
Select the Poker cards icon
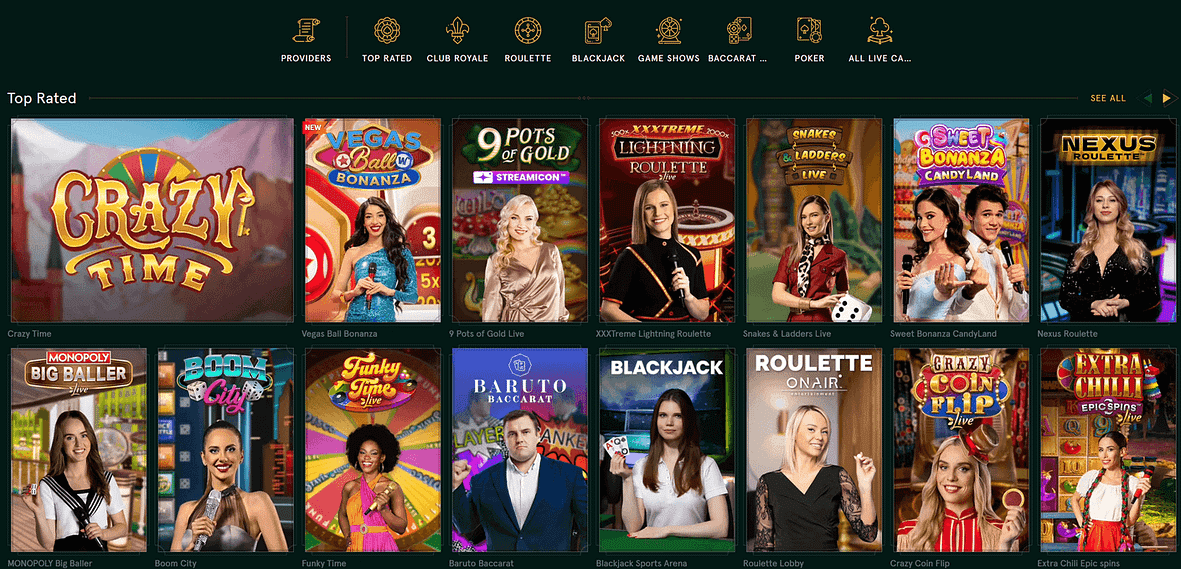tap(809, 31)
